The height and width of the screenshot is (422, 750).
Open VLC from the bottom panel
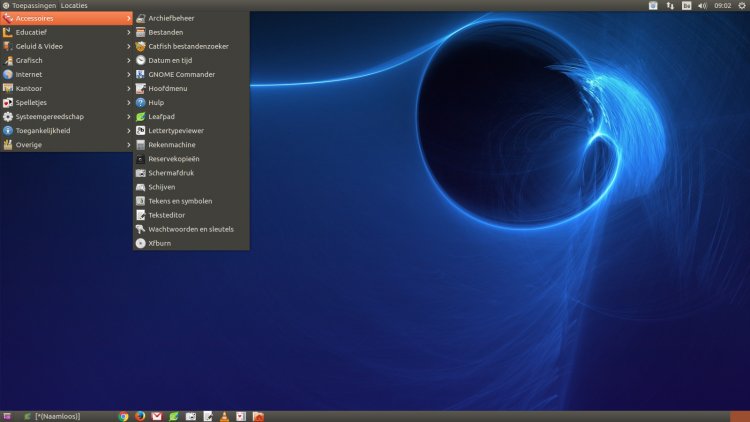(224, 416)
